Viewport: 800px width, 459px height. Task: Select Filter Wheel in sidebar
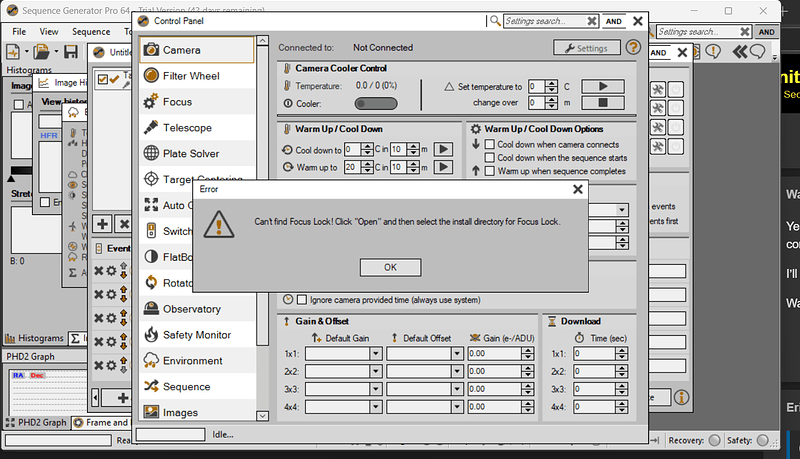click(x=197, y=76)
